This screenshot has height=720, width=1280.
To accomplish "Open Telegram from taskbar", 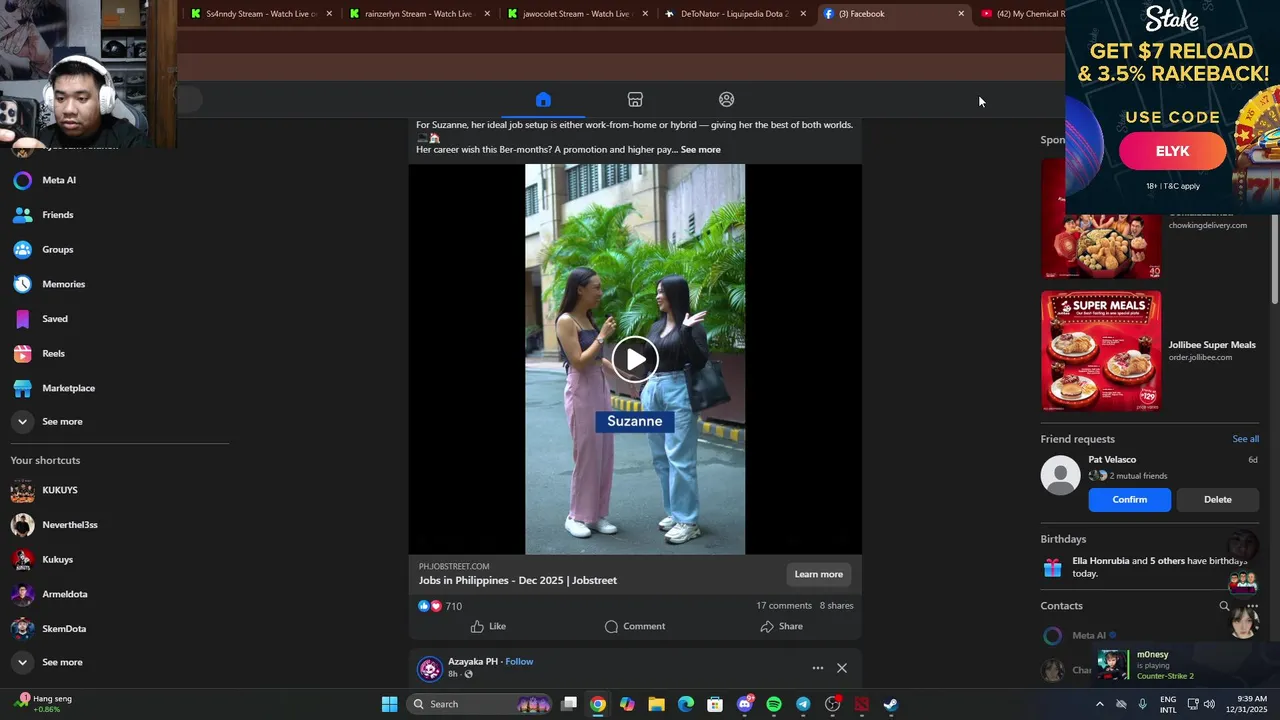I will 803,704.
